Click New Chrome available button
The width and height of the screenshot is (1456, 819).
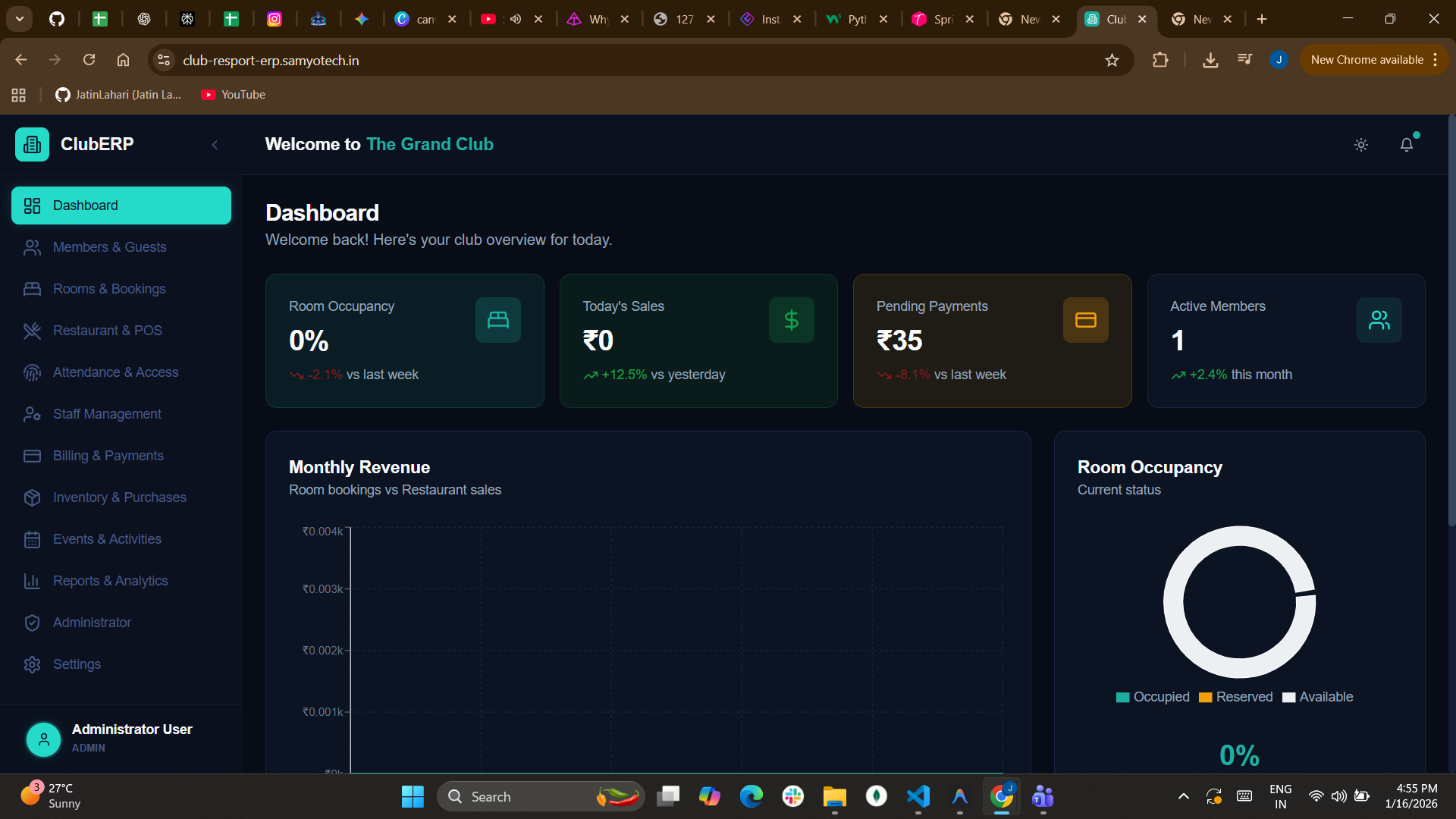1367,60
